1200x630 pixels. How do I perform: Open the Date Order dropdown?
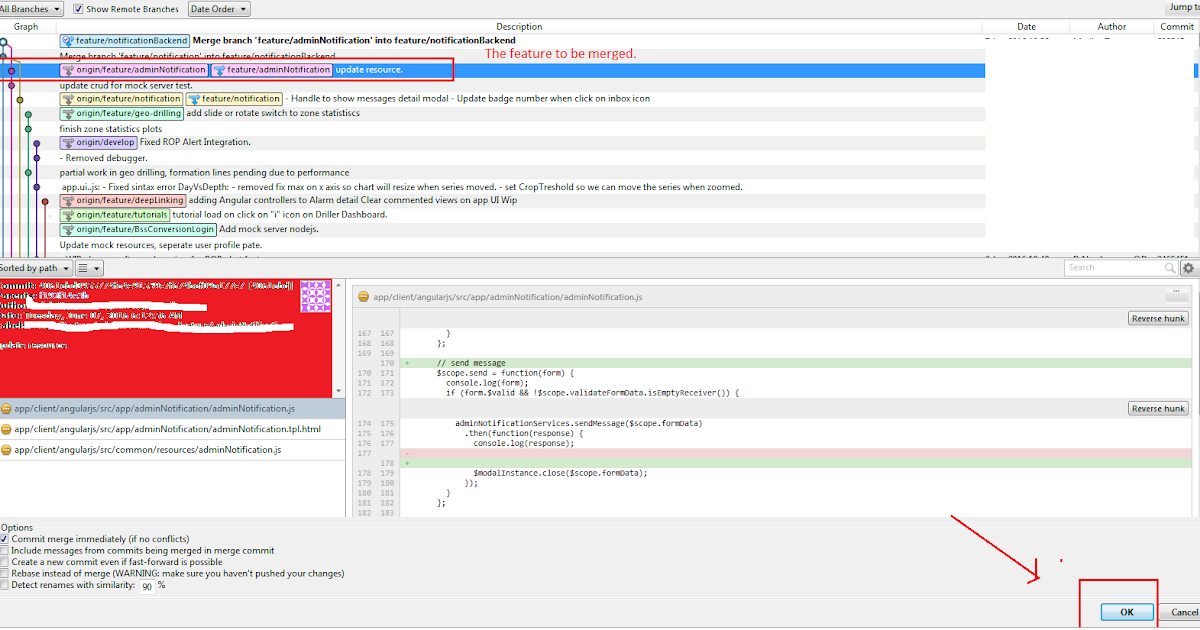point(218,8)
